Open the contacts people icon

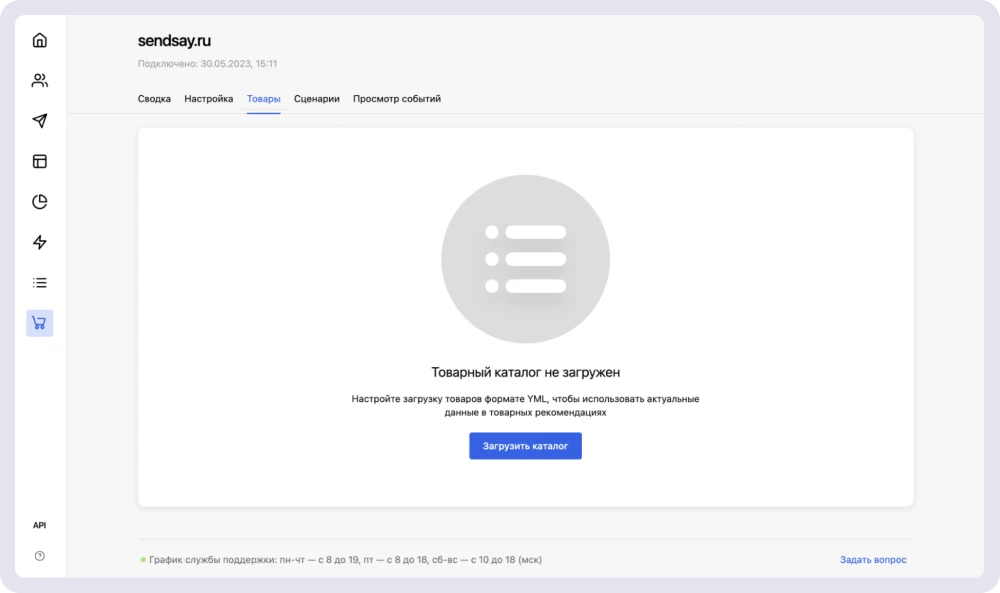pos(40,81)
